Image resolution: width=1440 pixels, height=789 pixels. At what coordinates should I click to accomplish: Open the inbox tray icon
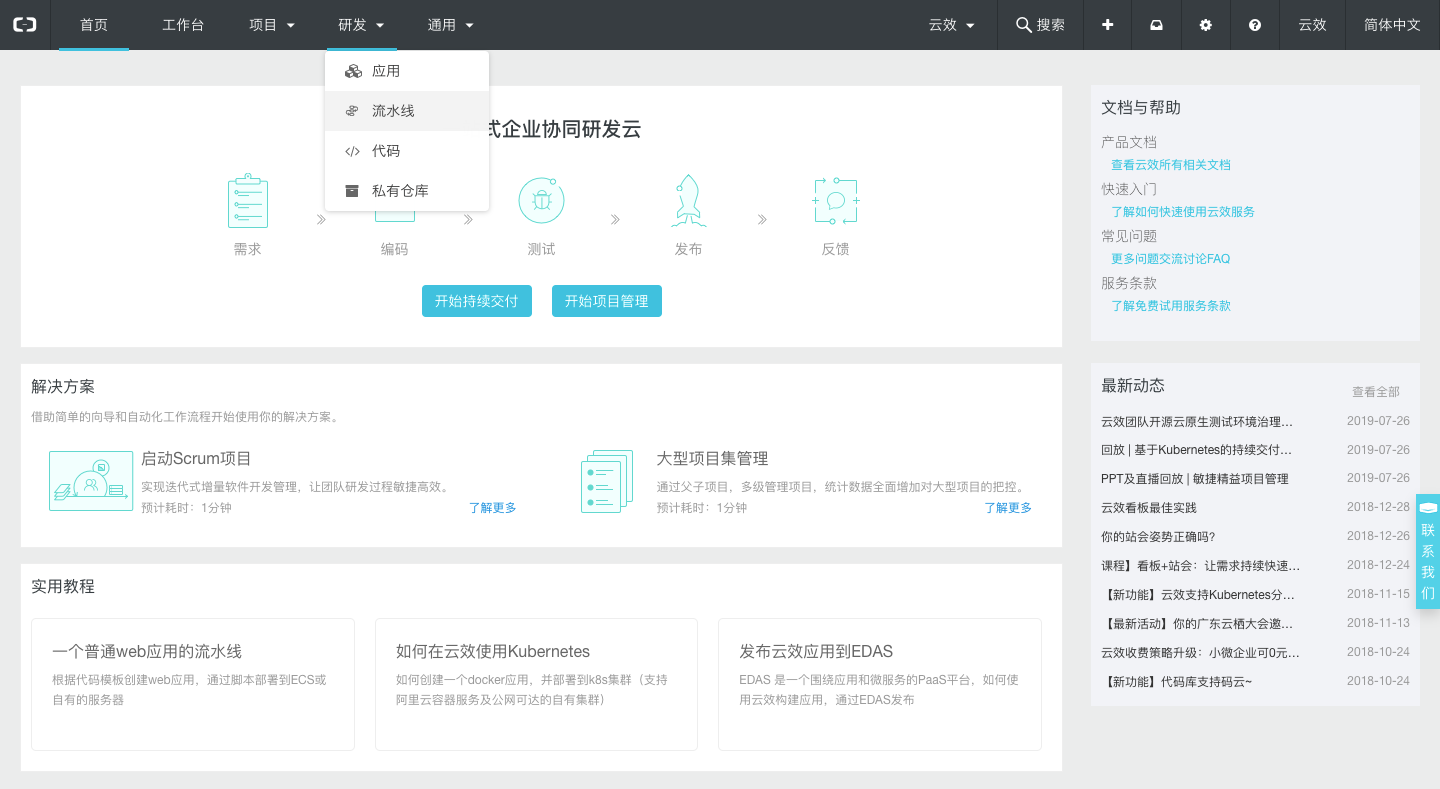pyautogui.click(x=1156, y=25)
